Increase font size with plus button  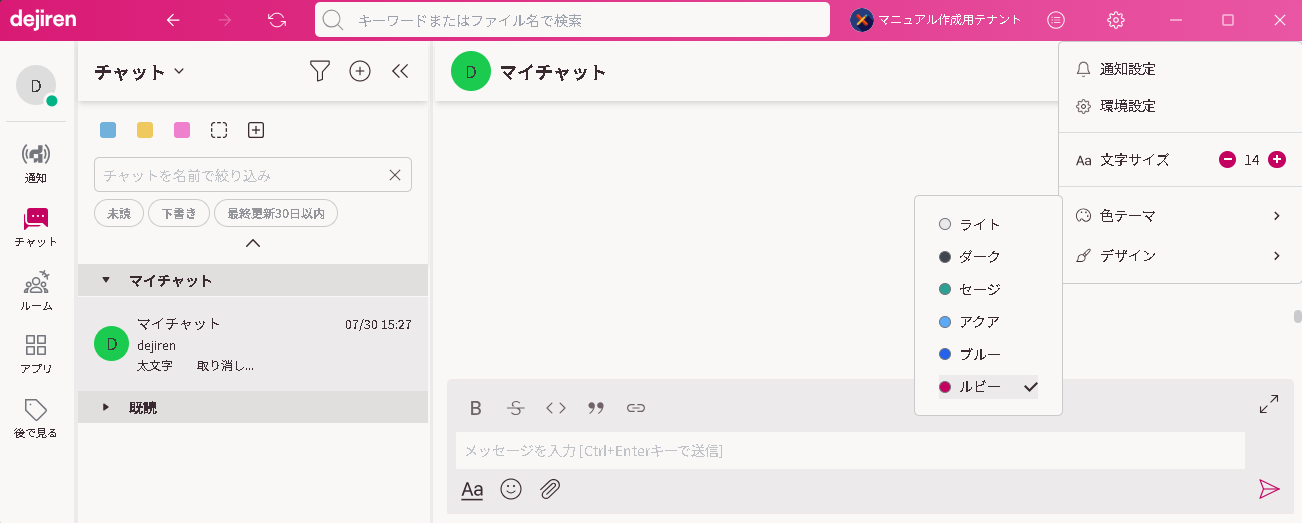(x=1276, y=160)
